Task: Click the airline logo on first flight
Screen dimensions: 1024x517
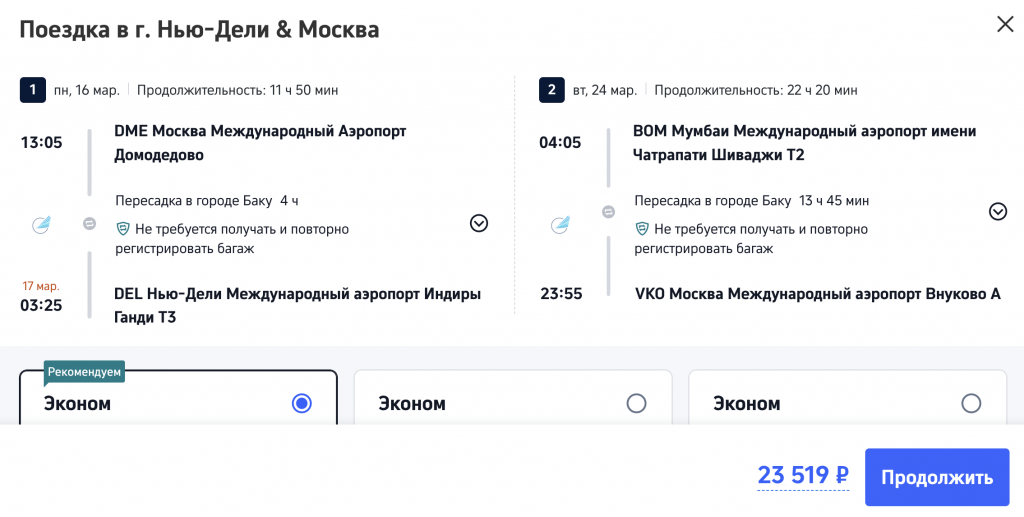Action: (42, 225)
